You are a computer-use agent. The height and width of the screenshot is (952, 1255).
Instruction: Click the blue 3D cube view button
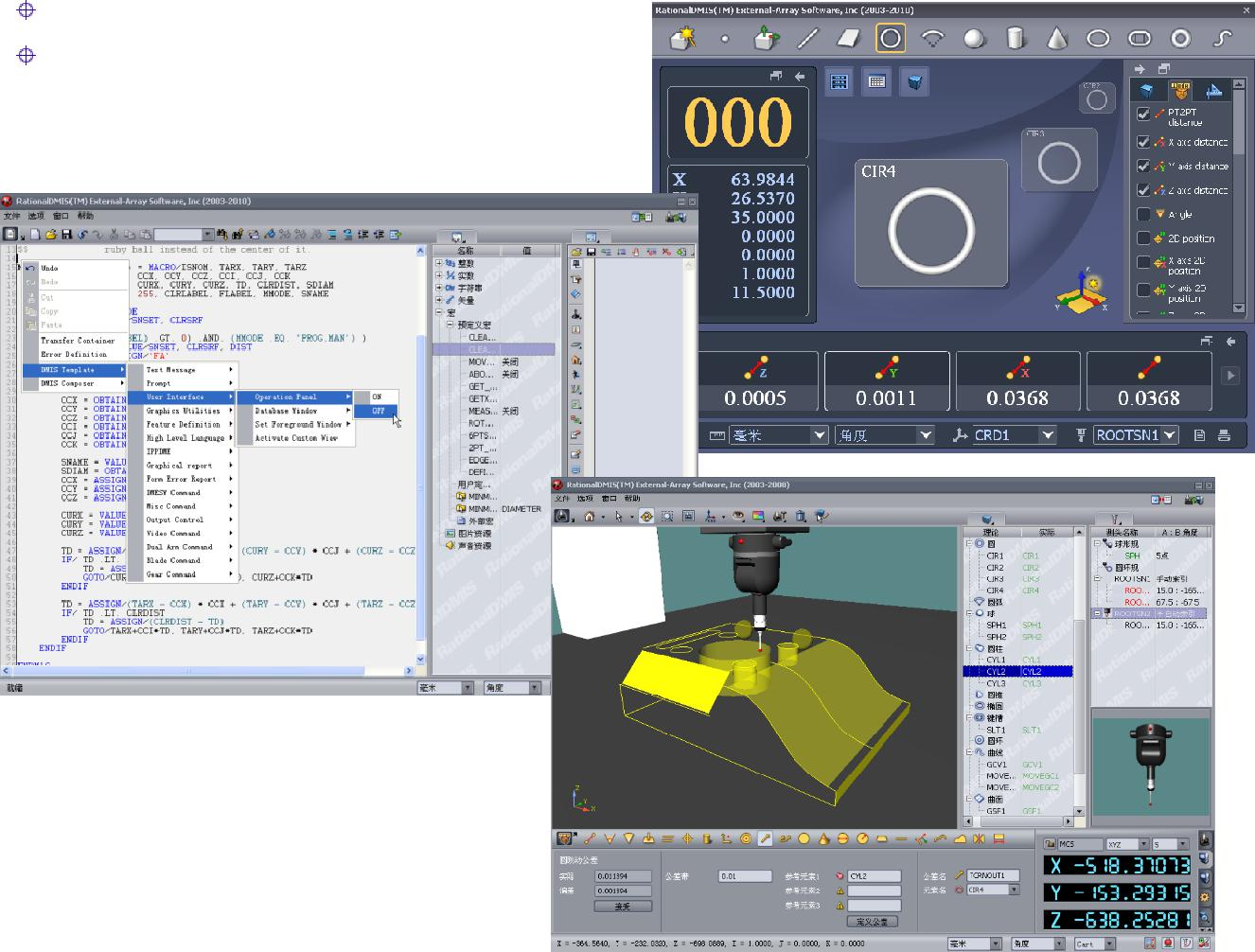pos(914,82)
